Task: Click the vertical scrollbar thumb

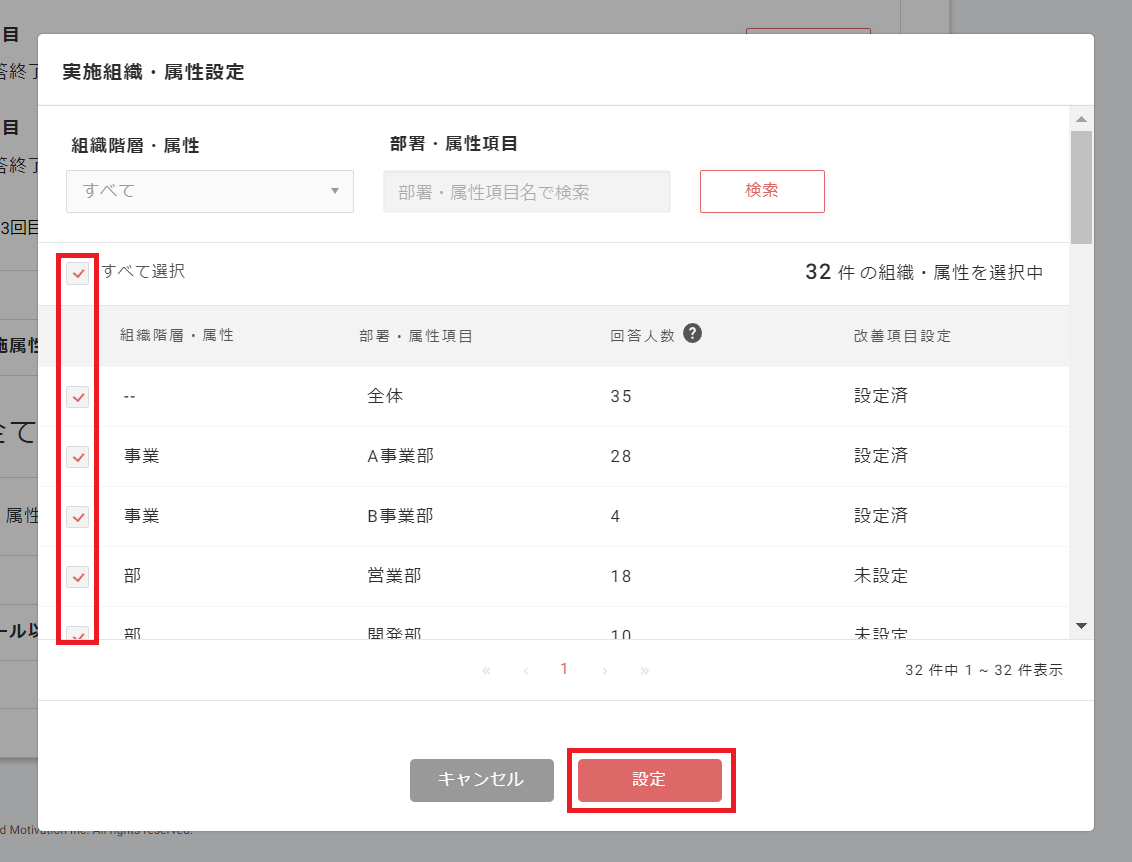Action: tap(1080, 187)
